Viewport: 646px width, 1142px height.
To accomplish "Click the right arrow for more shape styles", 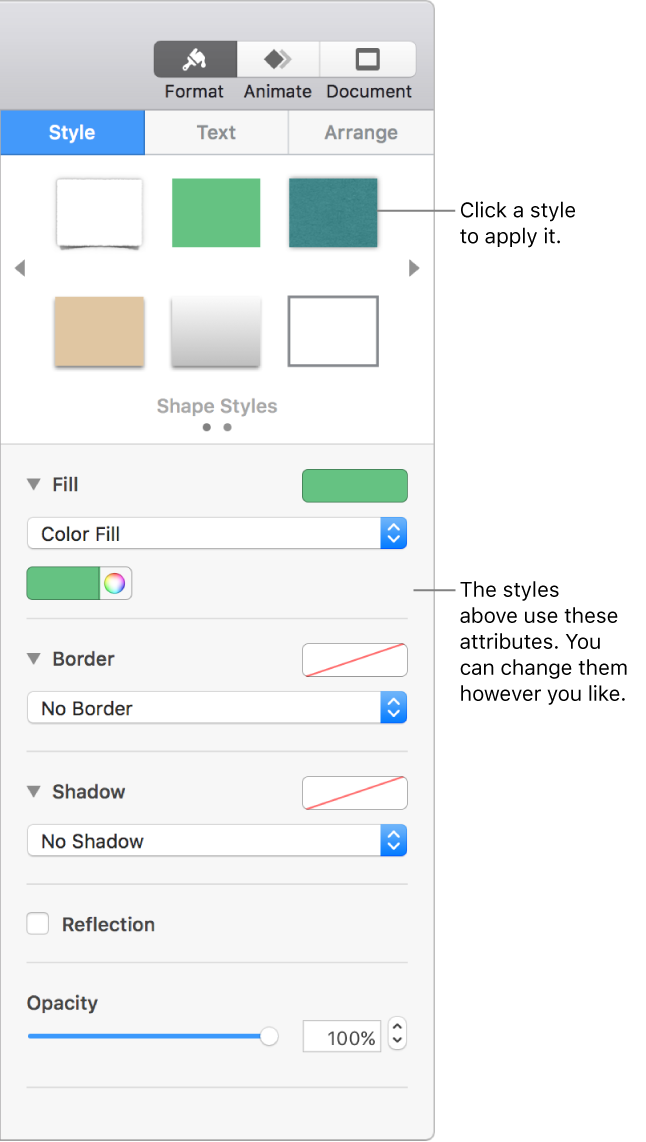I will point(414,268).
